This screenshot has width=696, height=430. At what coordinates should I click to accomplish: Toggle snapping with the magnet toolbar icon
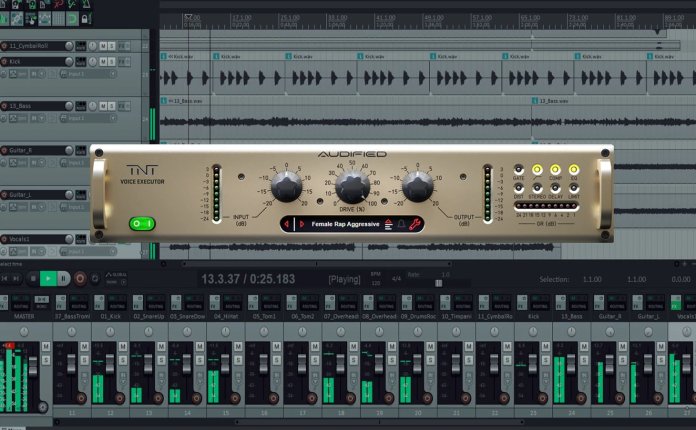coord(72,19)
